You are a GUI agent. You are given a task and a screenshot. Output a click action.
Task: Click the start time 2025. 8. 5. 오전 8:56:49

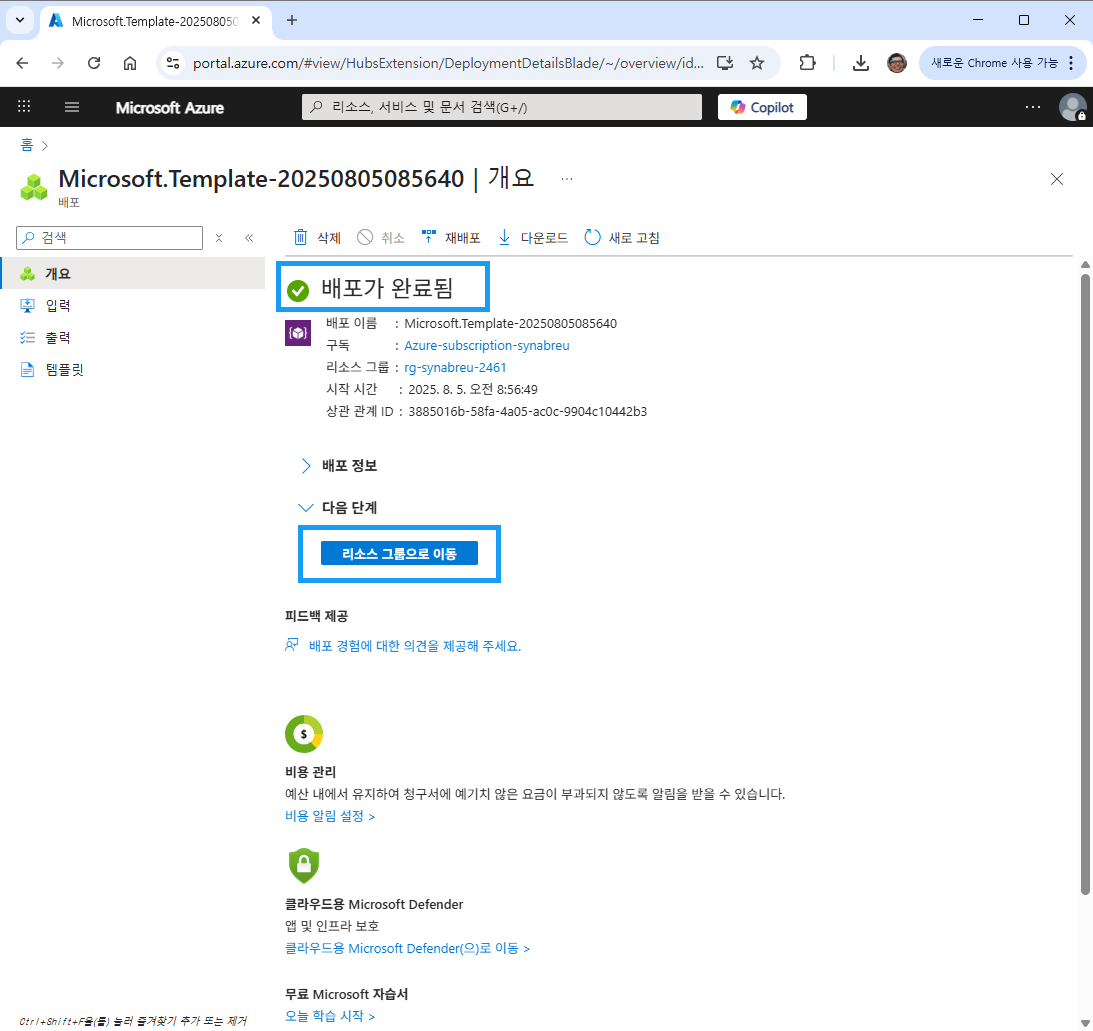473,390
